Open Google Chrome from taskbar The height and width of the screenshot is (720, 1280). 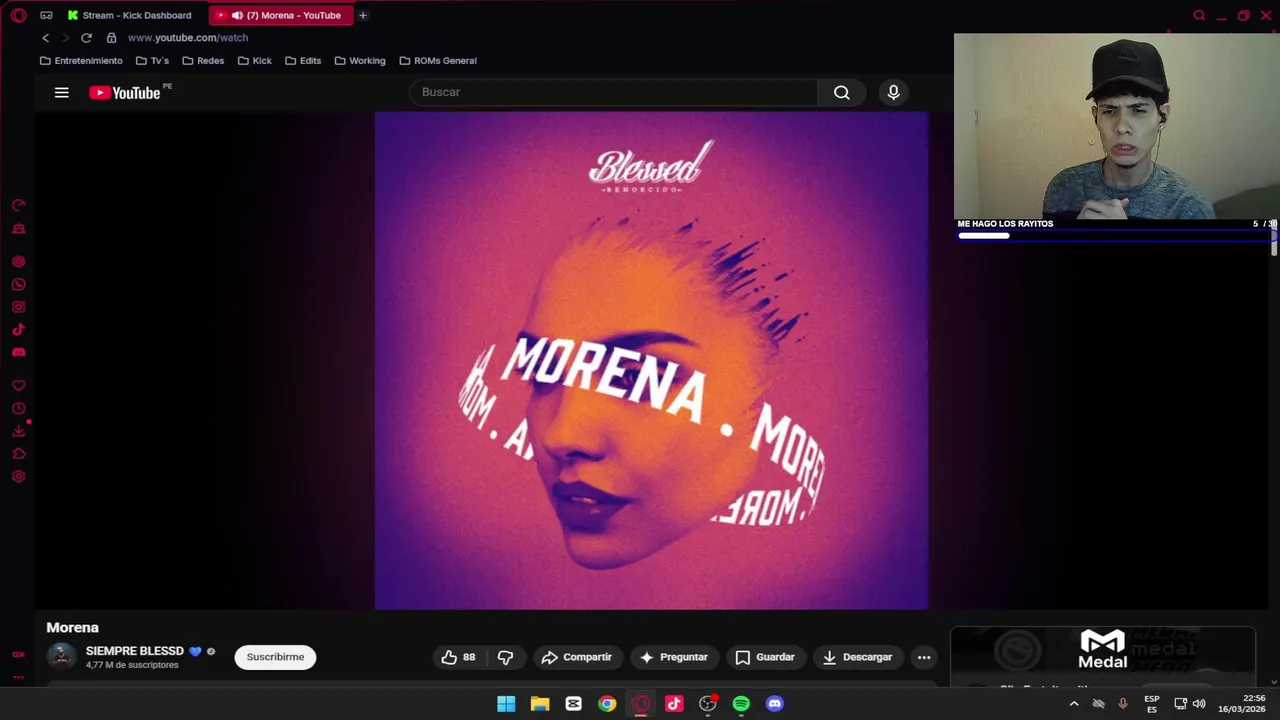(607, 704)
